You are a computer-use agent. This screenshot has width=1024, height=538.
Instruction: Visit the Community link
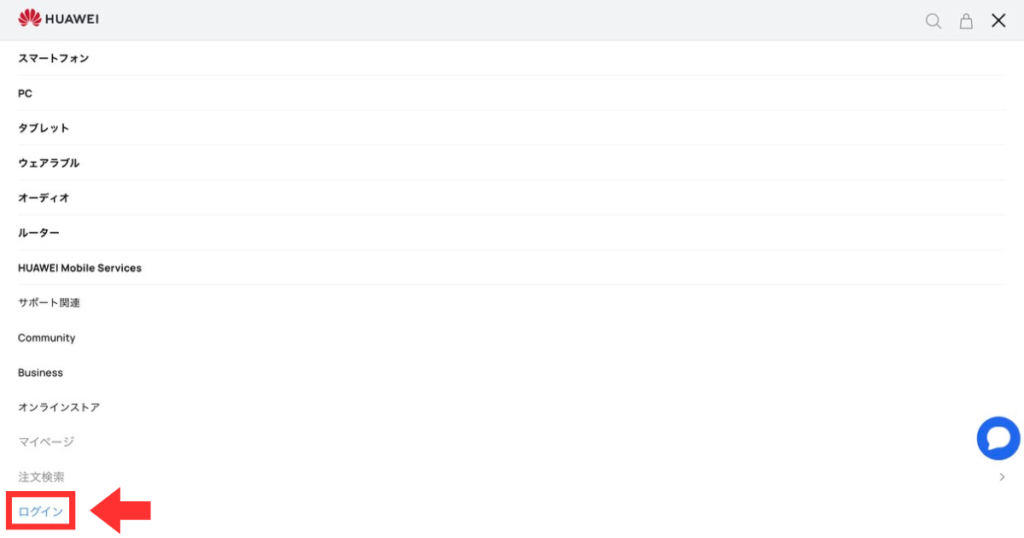(46, 338)
